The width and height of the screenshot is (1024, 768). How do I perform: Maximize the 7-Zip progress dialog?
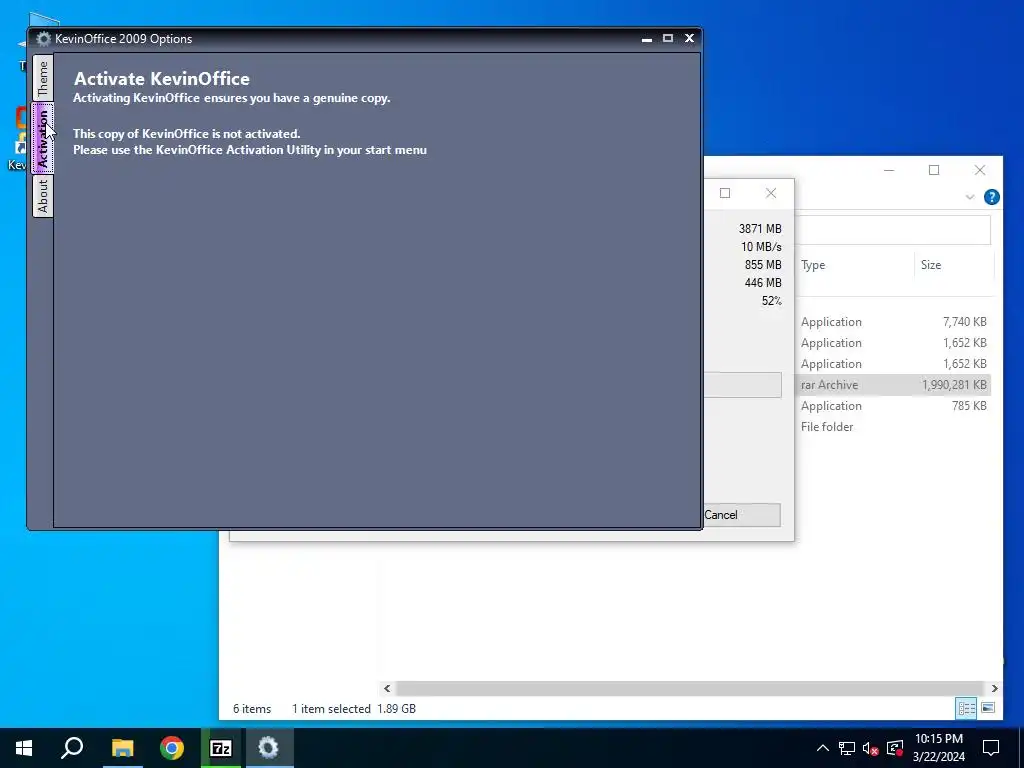(725, 193)
